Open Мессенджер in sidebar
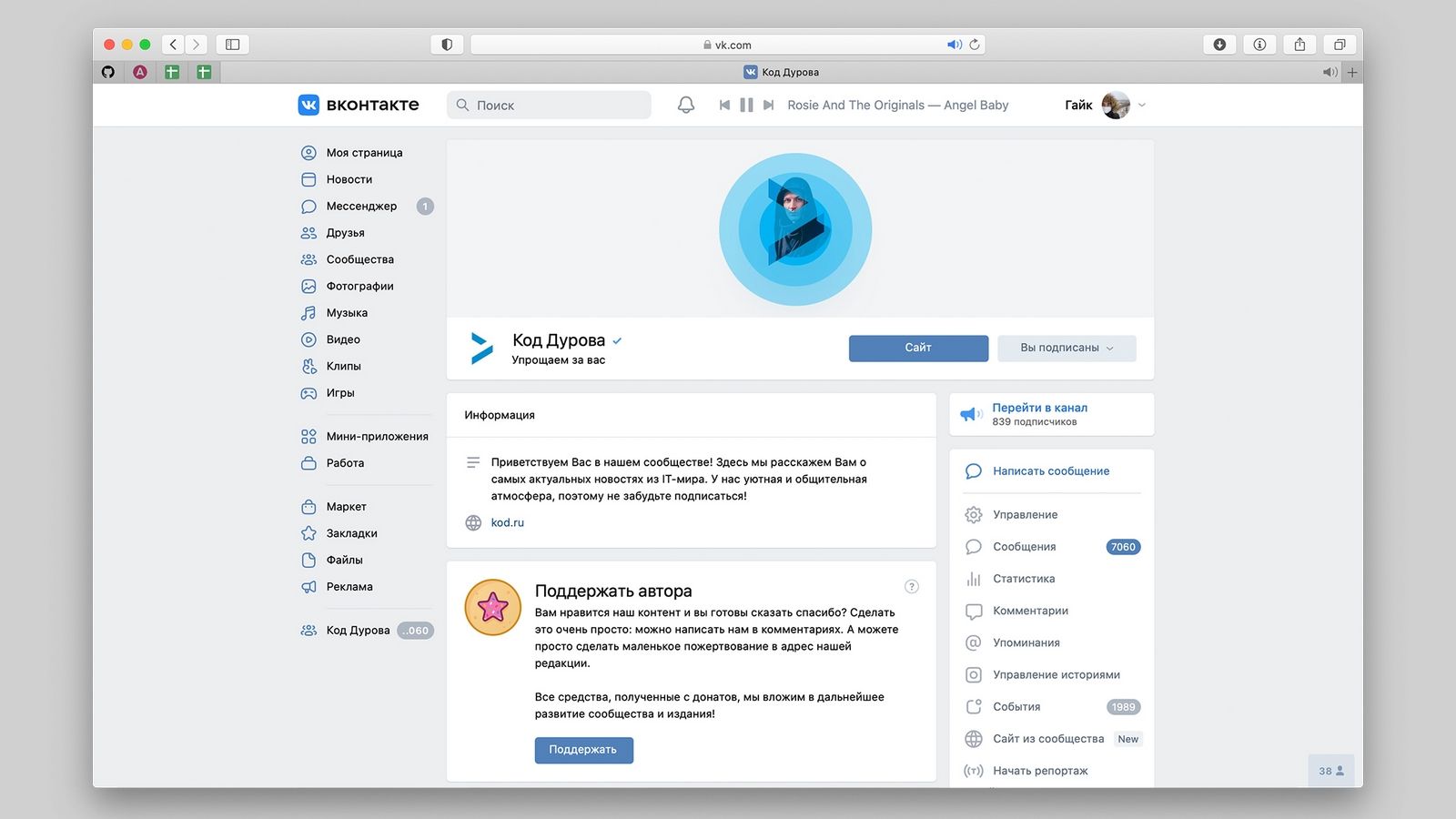Viewport: 1456px width, 819px height. tap(361, 206)
